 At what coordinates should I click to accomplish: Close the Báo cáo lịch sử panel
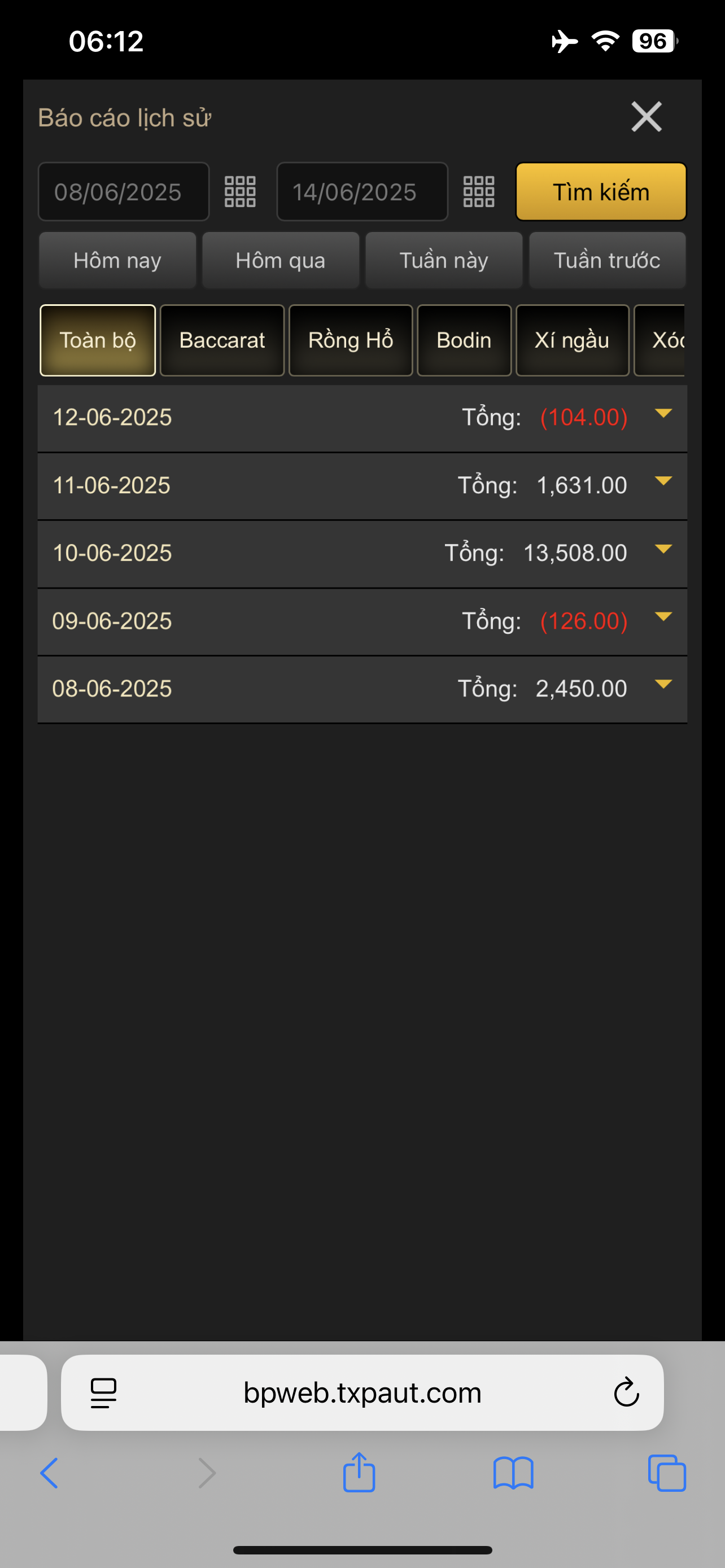click(x=646, y=116)
